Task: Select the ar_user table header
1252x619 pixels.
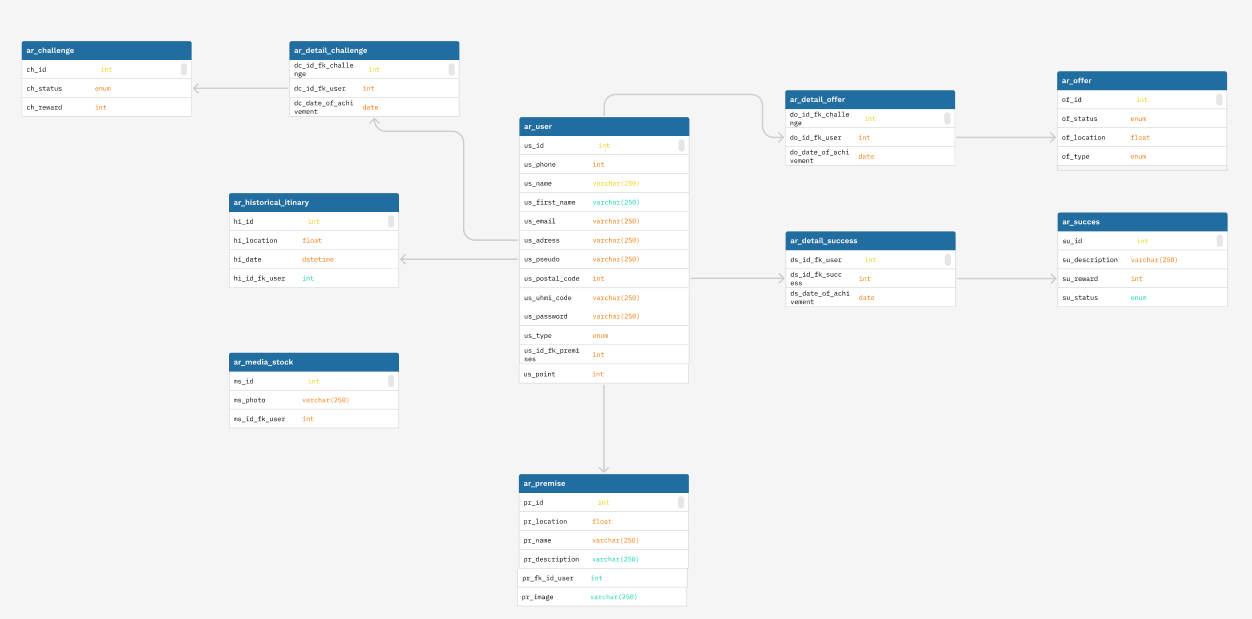Action: pyautogui.click(x=604, y=127)
